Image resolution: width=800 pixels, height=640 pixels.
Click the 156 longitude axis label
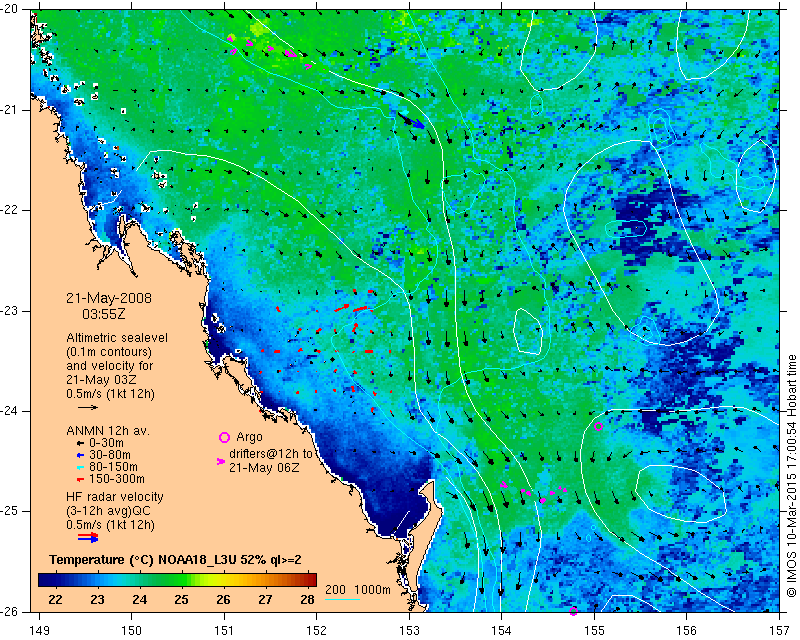point(687,631)
